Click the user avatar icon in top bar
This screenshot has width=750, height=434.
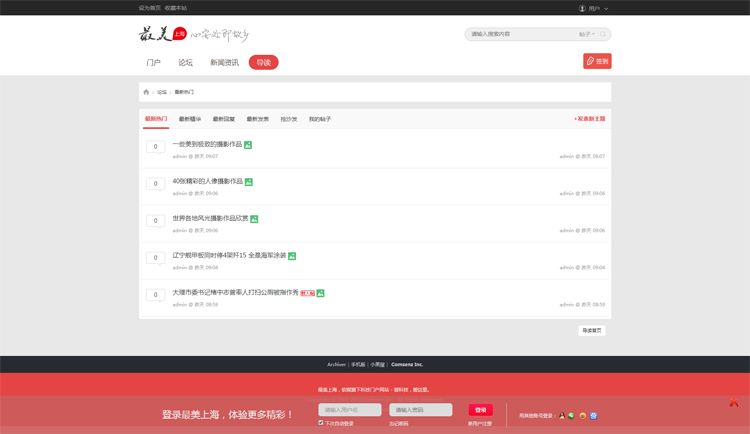[582, 8]
